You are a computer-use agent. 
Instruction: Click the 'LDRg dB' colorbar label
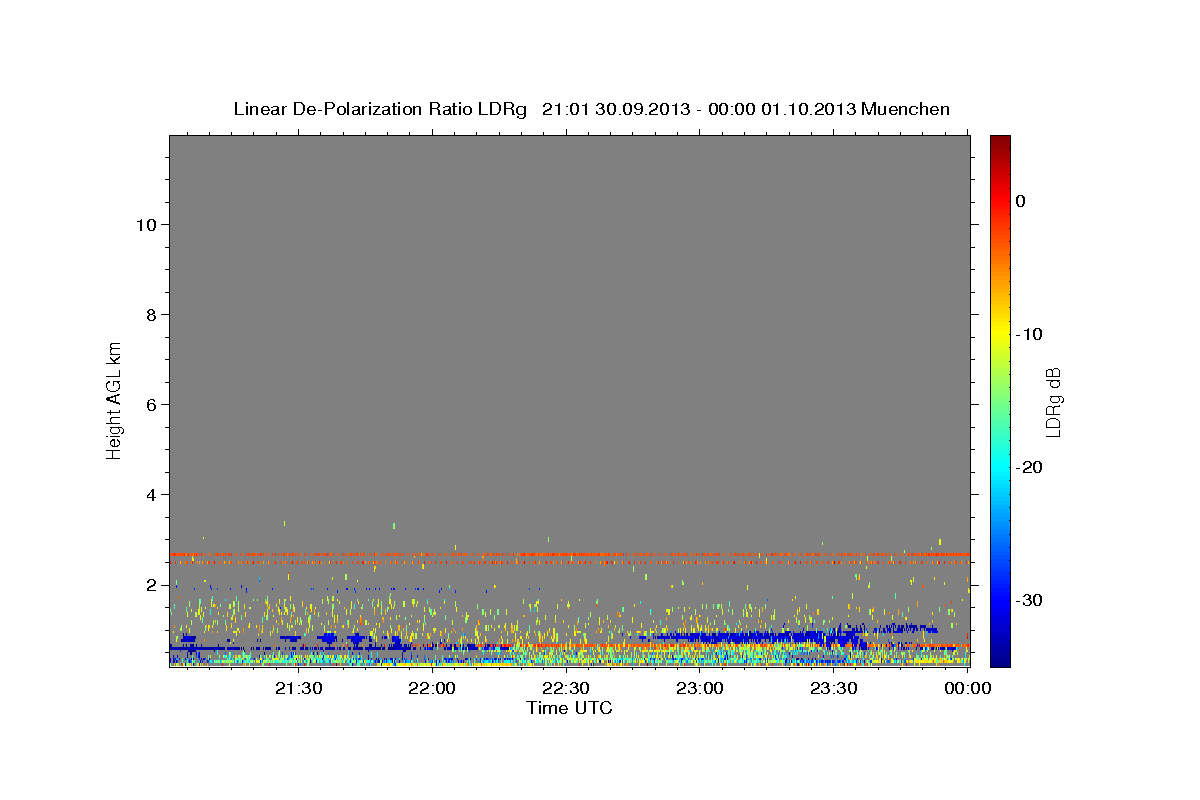tap(1052, 402)
